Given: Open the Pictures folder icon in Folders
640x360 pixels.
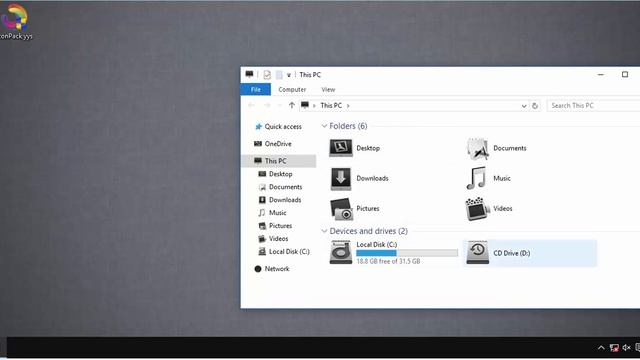Looking at the screenshot, I should [x=341, y=209].
